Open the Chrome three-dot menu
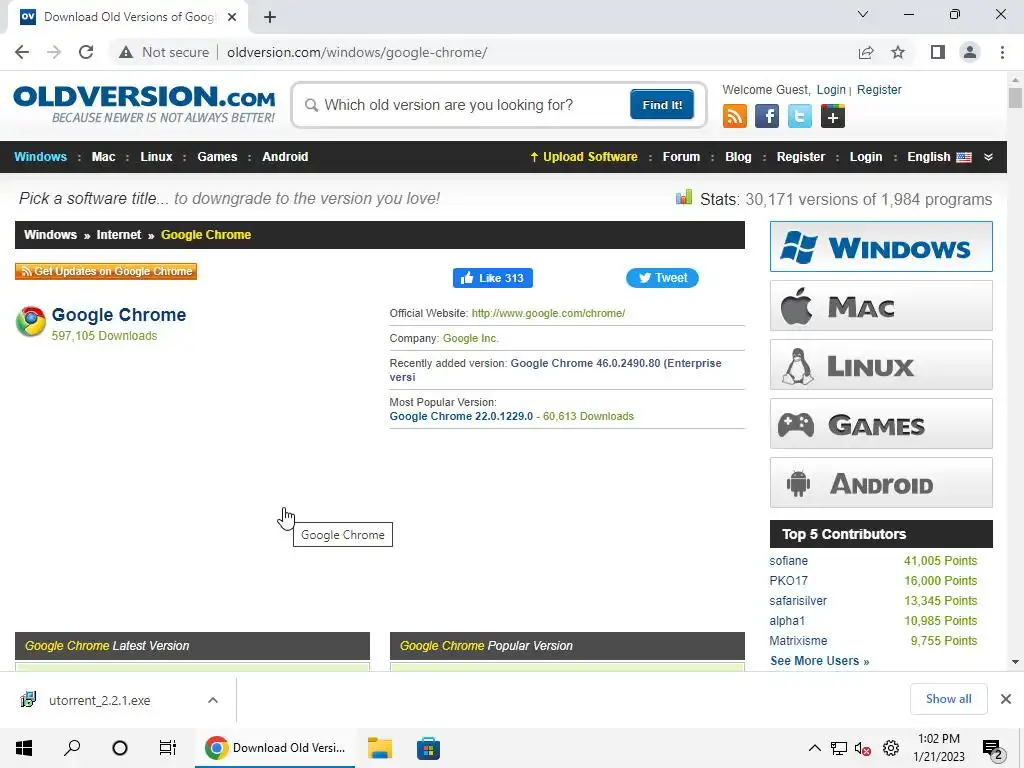1024x768 pixels. (x=1002, y=52)
